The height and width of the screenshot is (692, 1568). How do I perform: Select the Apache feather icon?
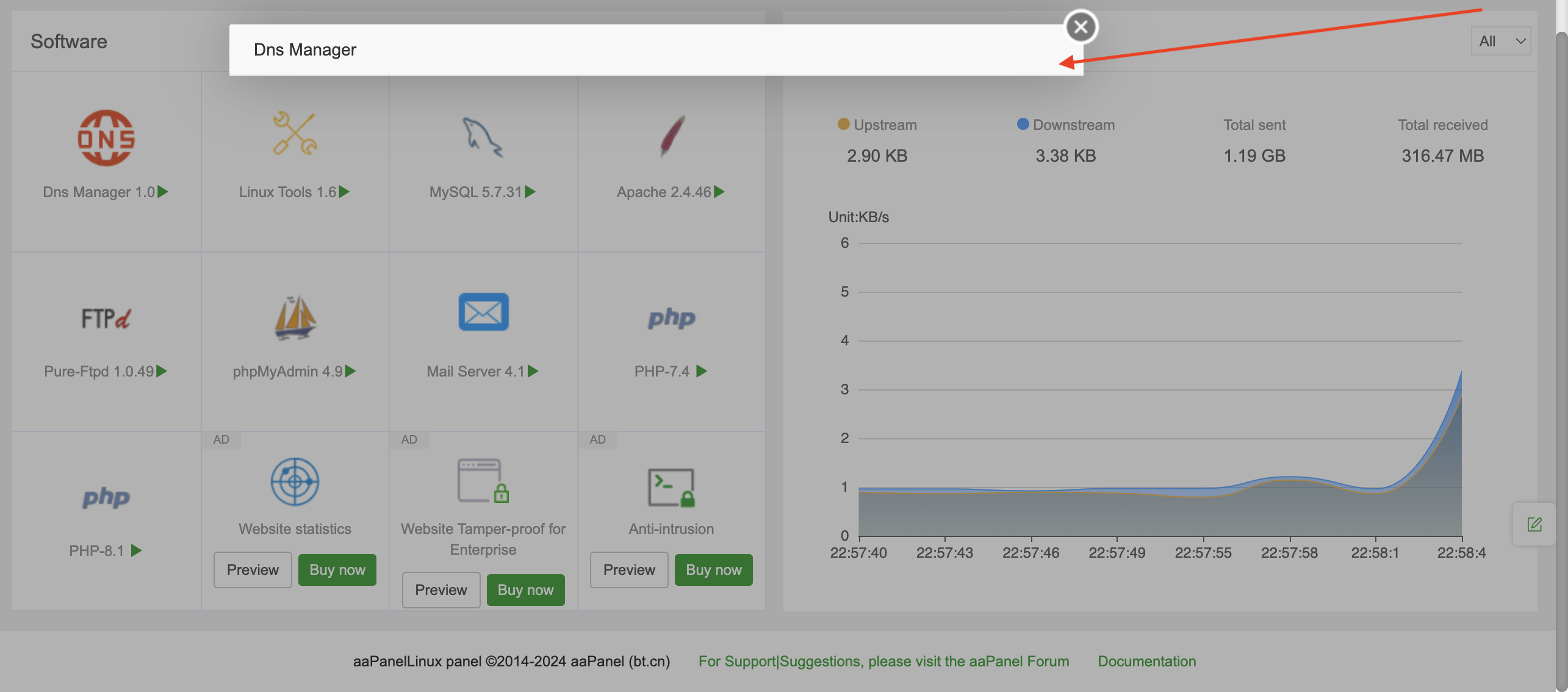pos(672,135)
